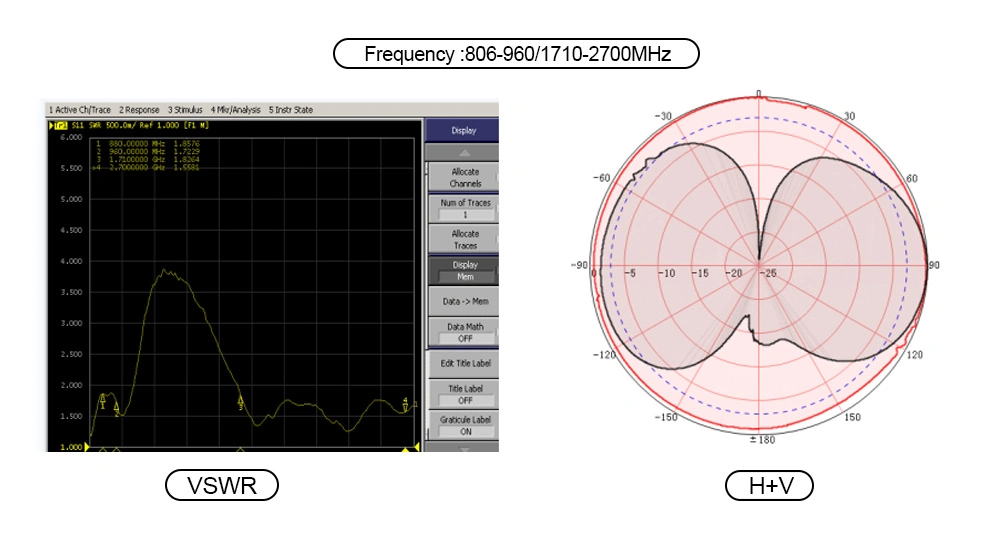Click the H+V caption label

point(770,486)
